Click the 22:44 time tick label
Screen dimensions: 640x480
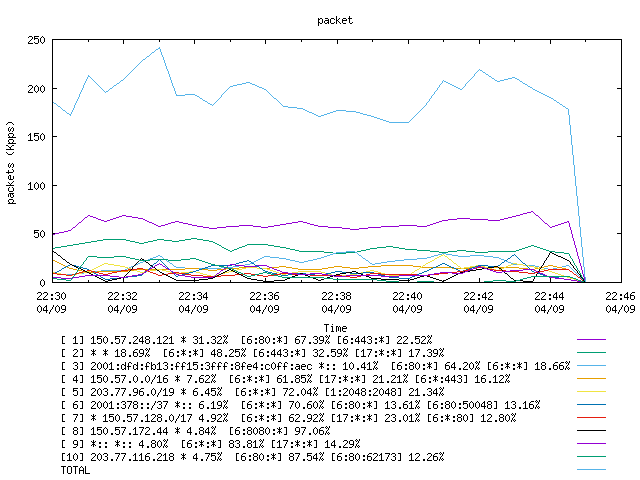click(549, 296)
